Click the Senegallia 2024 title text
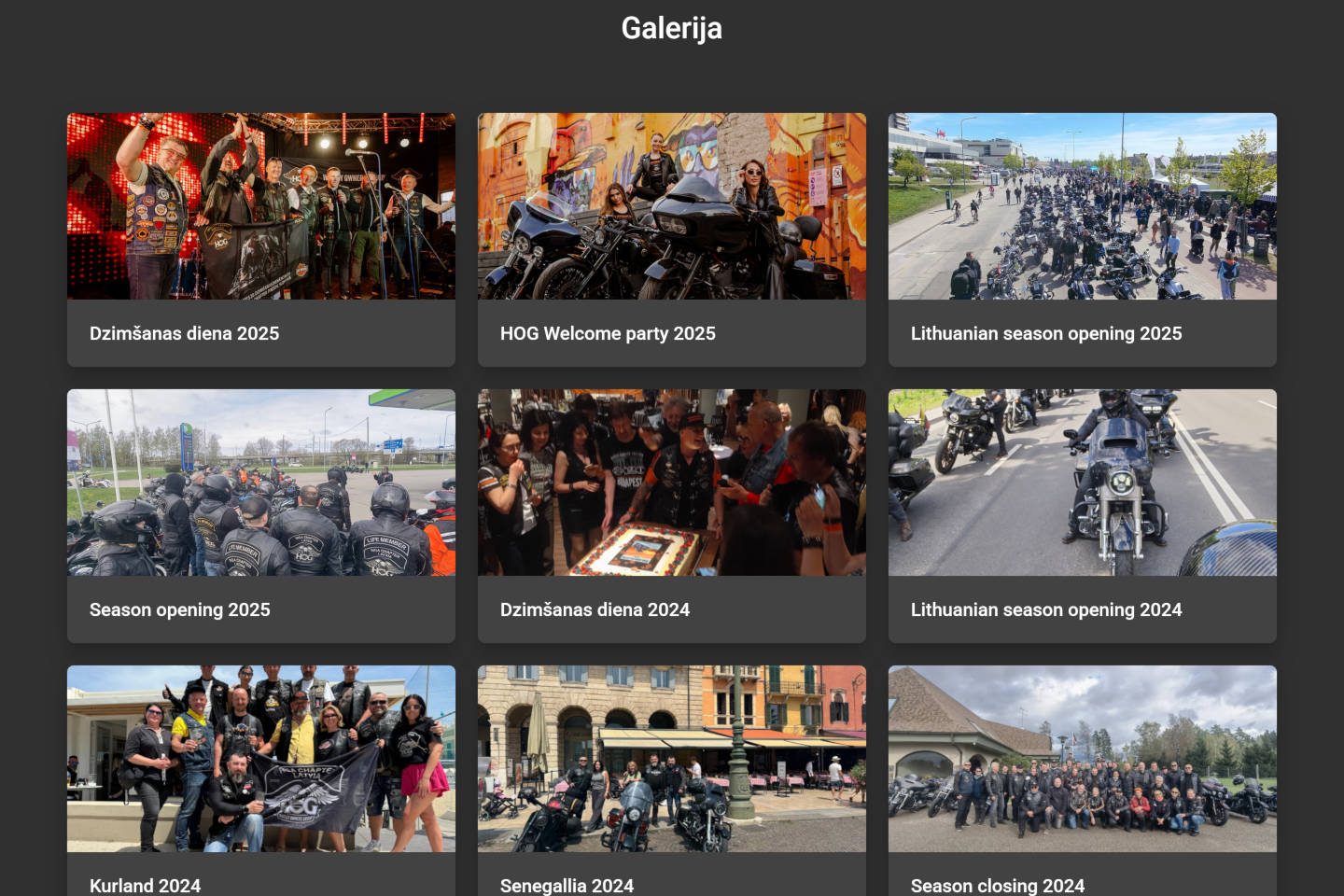The height and width of the screenshot is (896, 1344). pos(567,886)
